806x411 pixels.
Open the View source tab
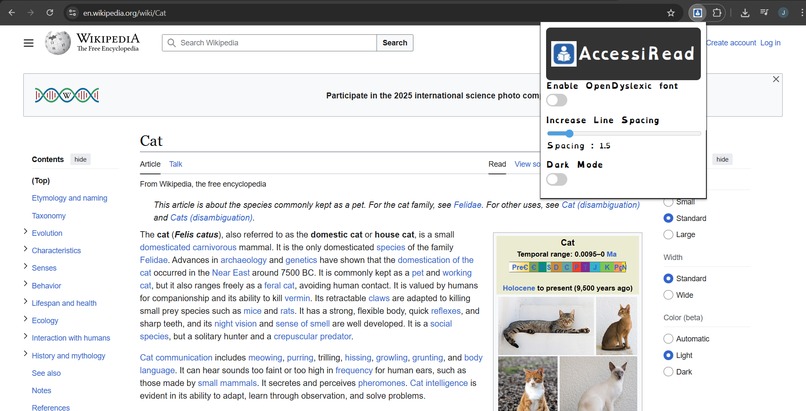527,164
